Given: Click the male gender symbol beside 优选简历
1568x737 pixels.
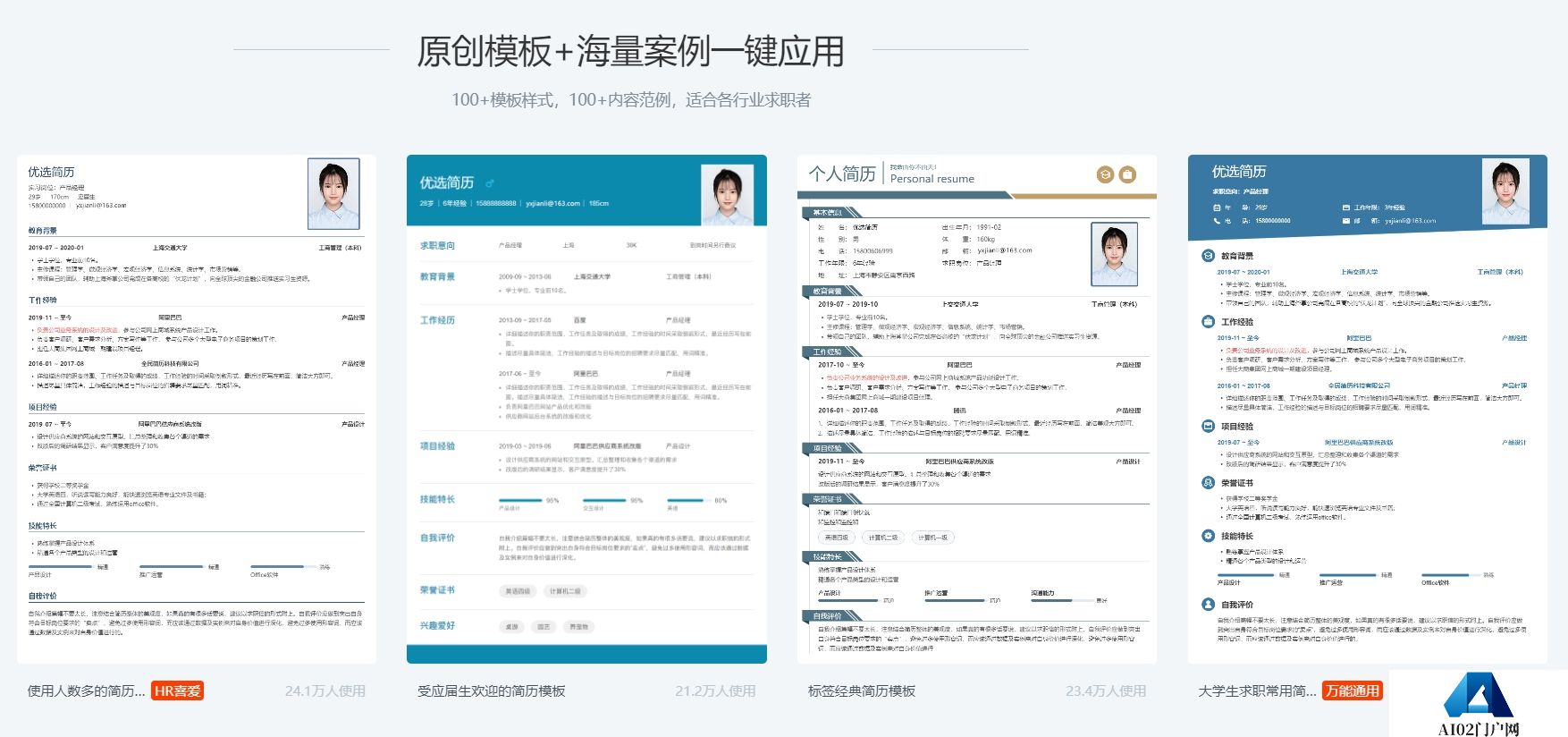Looking at the screenshot, I should [490, 183].
